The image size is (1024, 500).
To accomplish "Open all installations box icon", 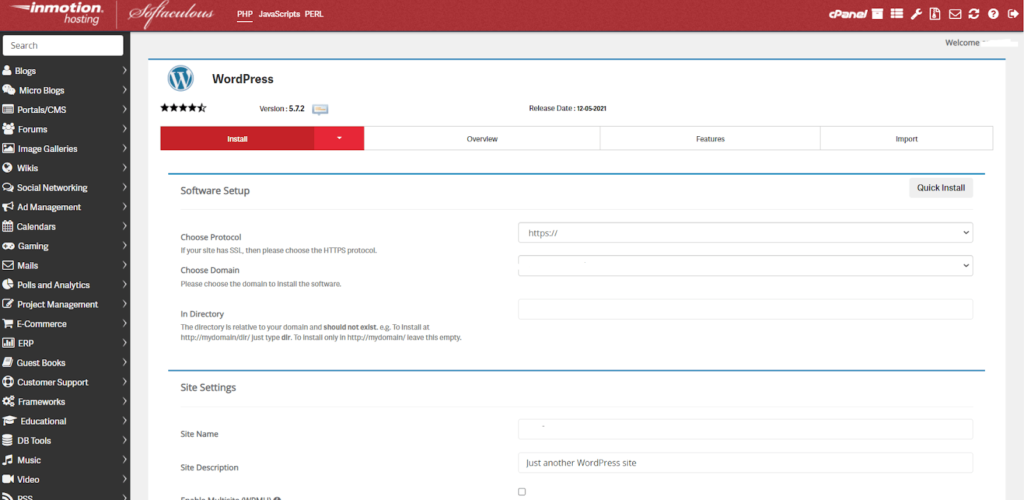I will tap(877, 14).
